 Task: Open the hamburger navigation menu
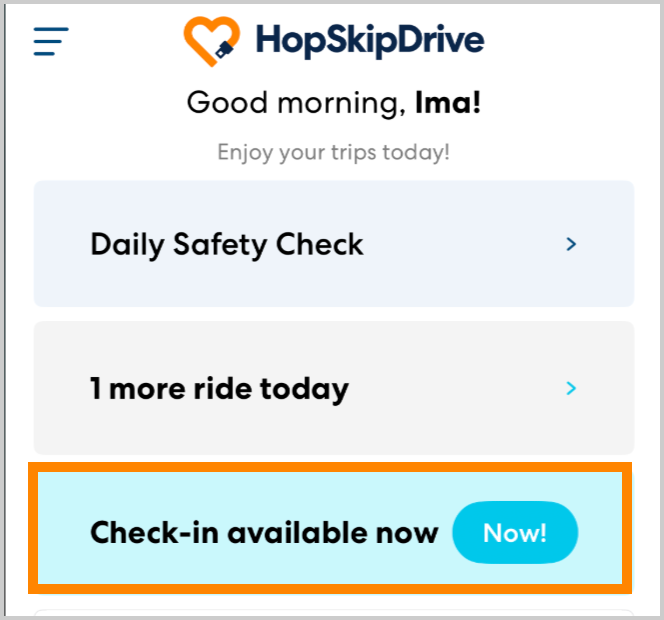pyautogui.click(x=50, y=40)
